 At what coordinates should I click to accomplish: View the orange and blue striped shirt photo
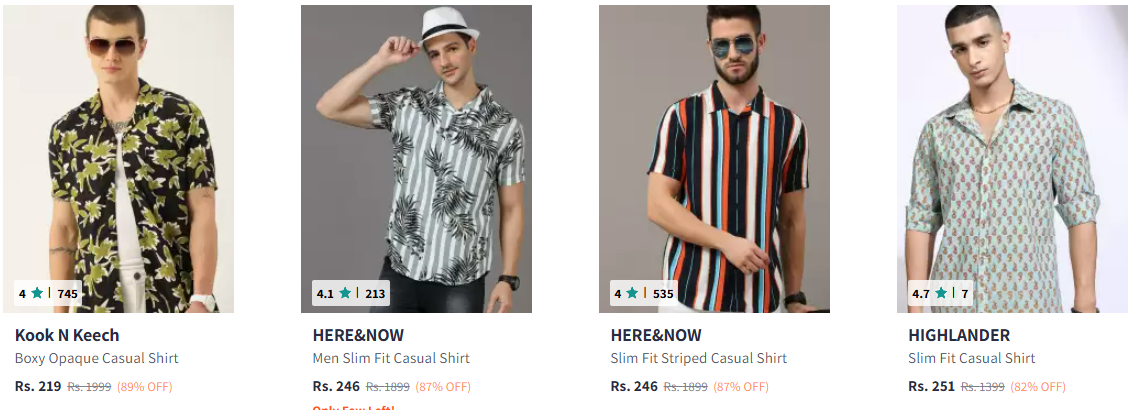715,159
